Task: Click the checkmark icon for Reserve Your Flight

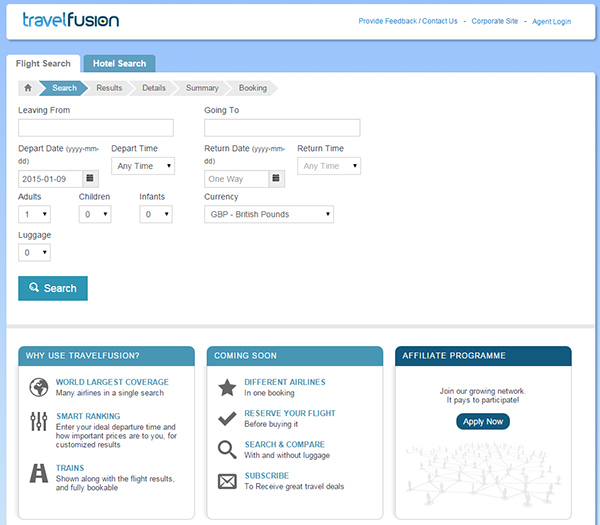Action: [227, 419]
